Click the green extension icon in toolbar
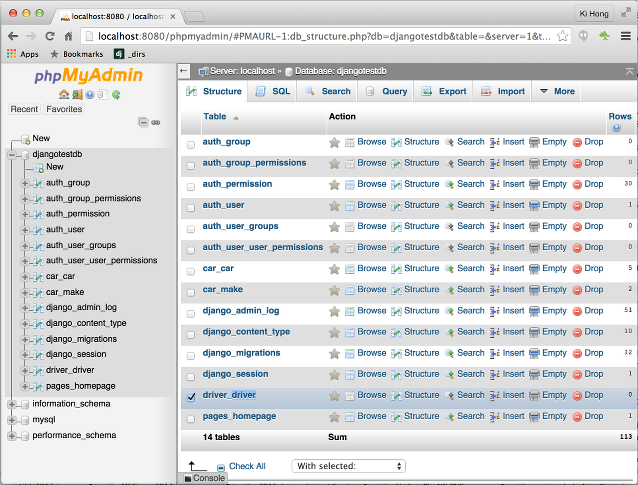638x485 pixels. click(x=604, y=36)
